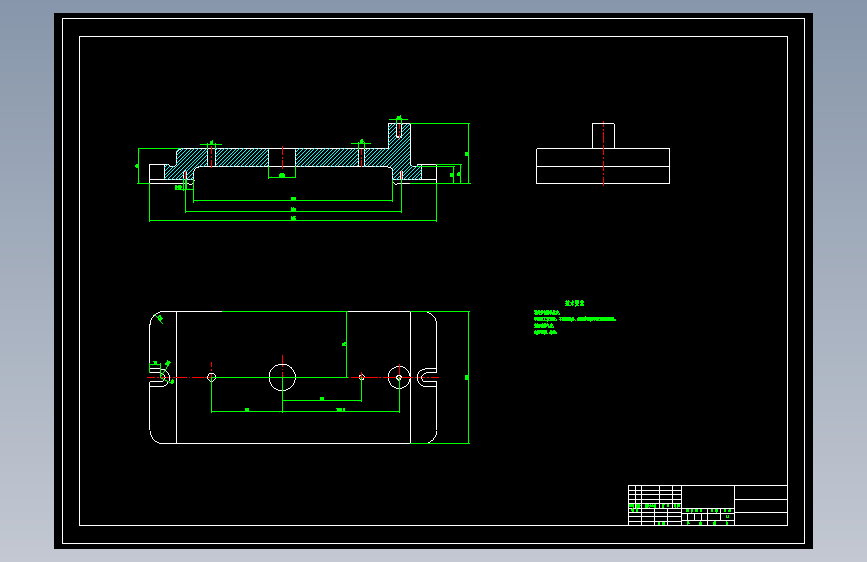
Task: Select the small upright rectangle in side view
Action: (603, 136)
